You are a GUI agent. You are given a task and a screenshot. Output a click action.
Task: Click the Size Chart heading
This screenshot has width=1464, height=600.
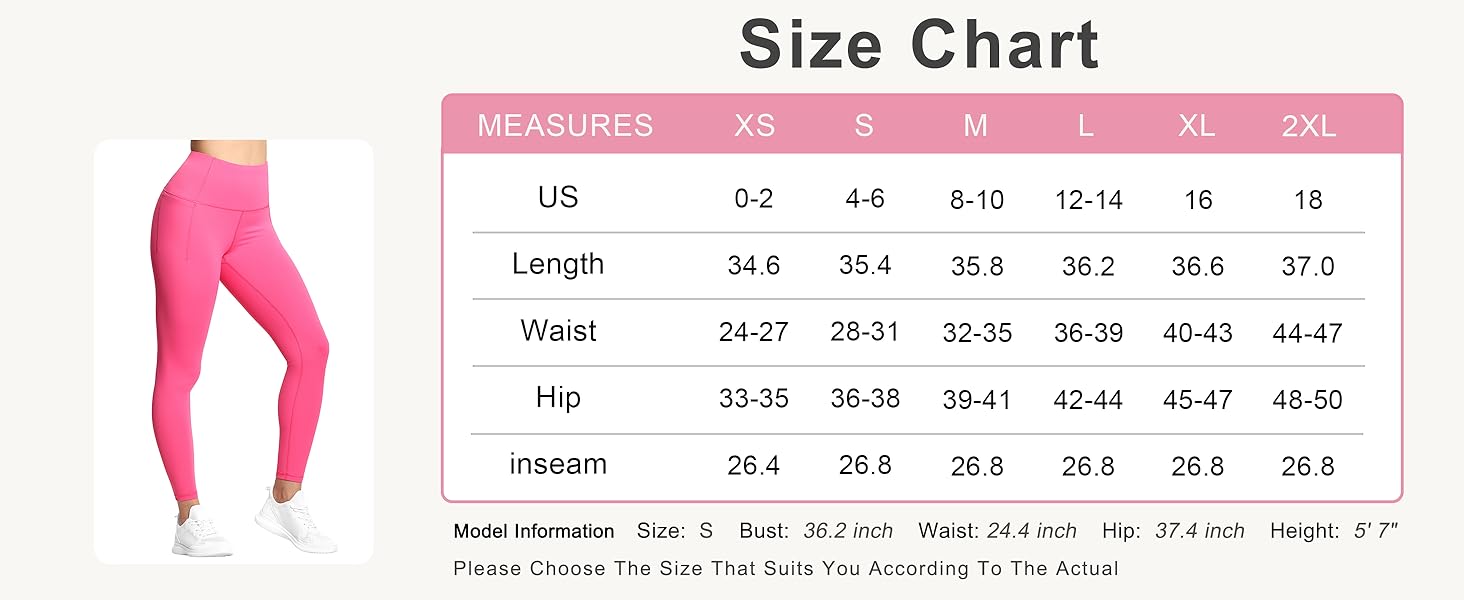click(x=919, y=44)
